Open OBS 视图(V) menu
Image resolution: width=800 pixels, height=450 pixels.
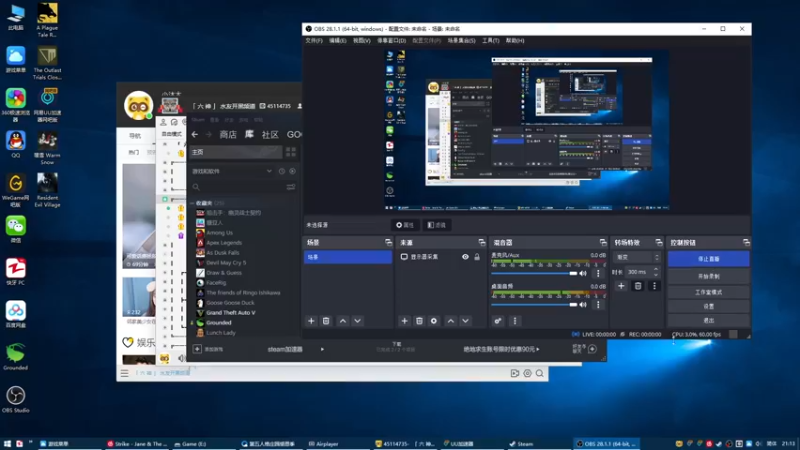[362, 40]
